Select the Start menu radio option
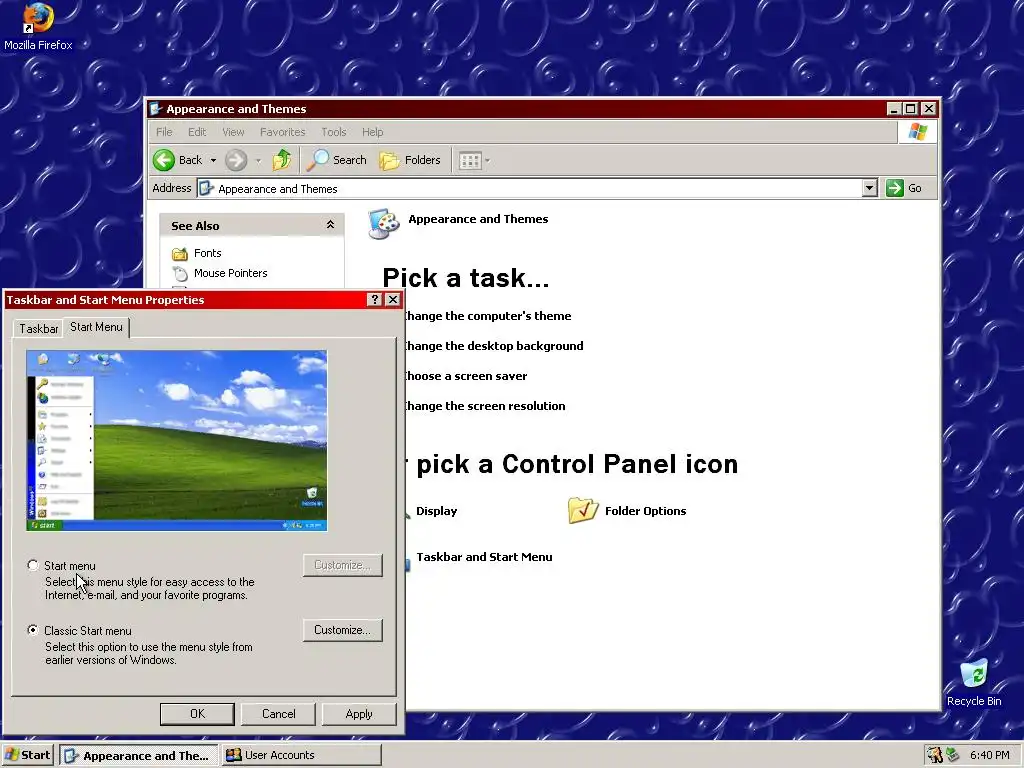Image resolution: width=1024 pixels, height=768 pixels. click(x=33, y=565)
